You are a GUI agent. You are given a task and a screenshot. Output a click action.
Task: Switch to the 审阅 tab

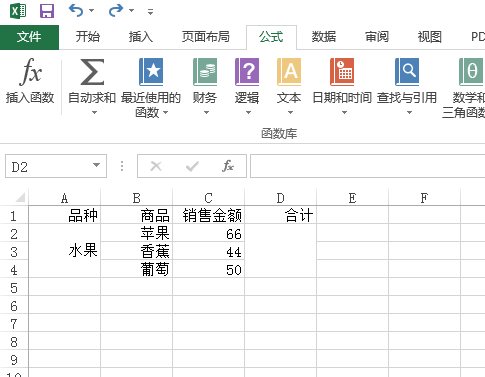point(377,37)
